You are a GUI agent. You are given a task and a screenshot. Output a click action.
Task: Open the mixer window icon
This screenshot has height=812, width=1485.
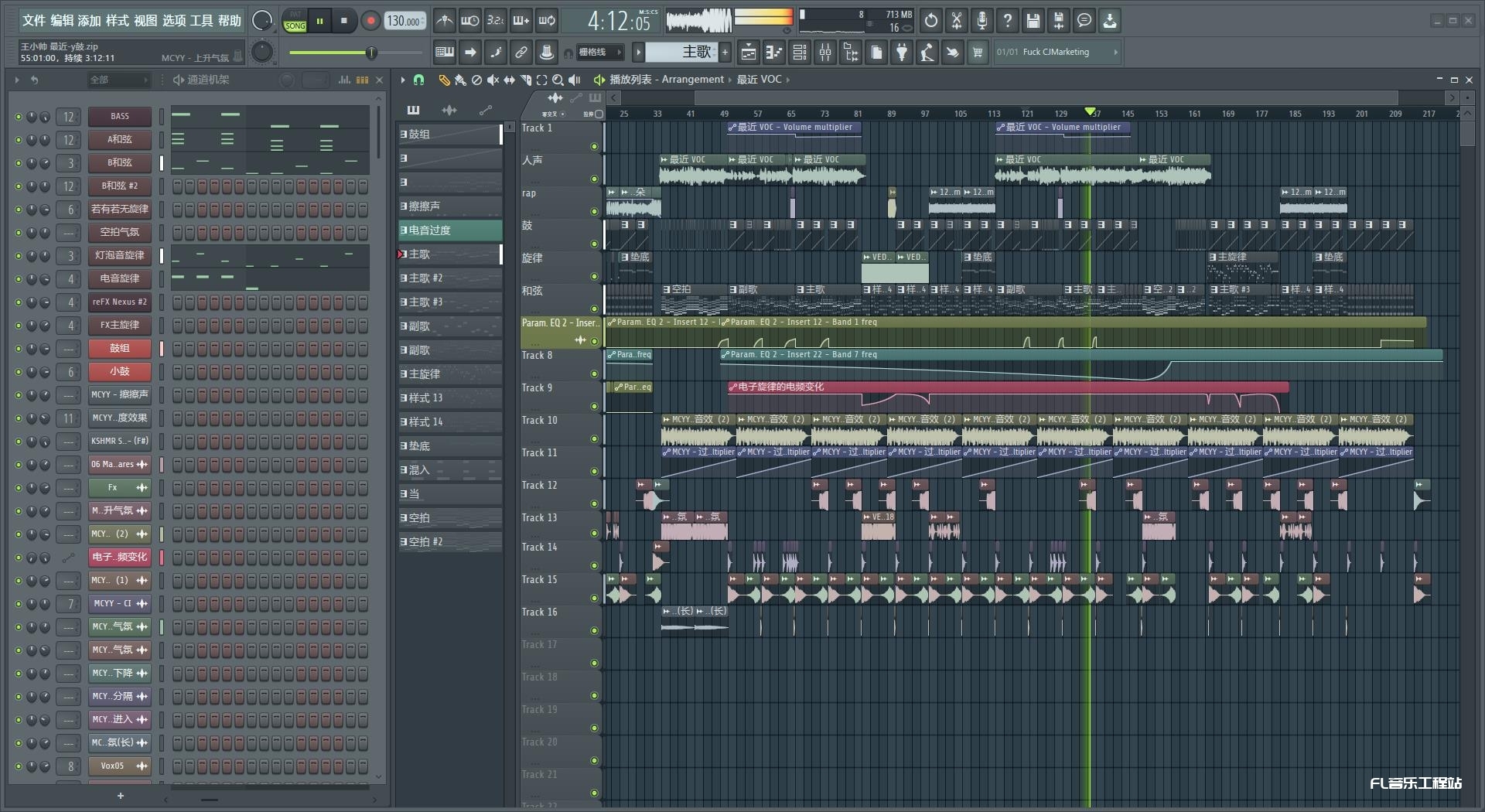pyautogui.click(x=825, y=53)
